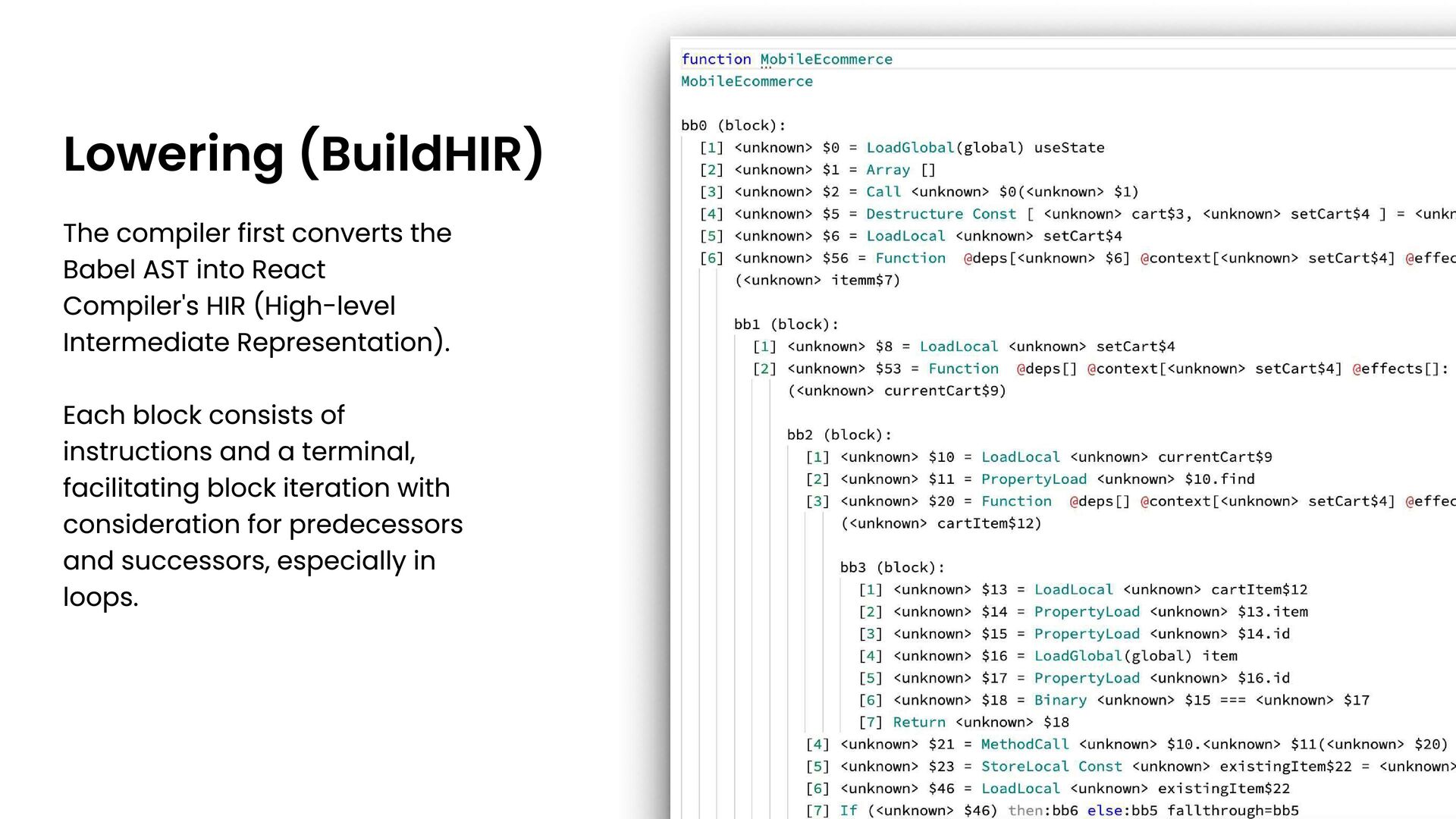This screenshot has width=1456, height=819.
Task: Click the 'Lowering (BuildHIR)' slide heading
Action: pyautogui.click(x=303, y=154)
